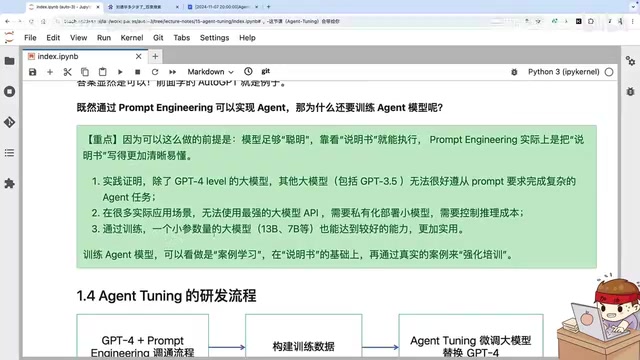Close the index.ipynb notebook tab
The height and width of the screenshot is (360, 640).
pyautogui.click(x=139, y=56)
